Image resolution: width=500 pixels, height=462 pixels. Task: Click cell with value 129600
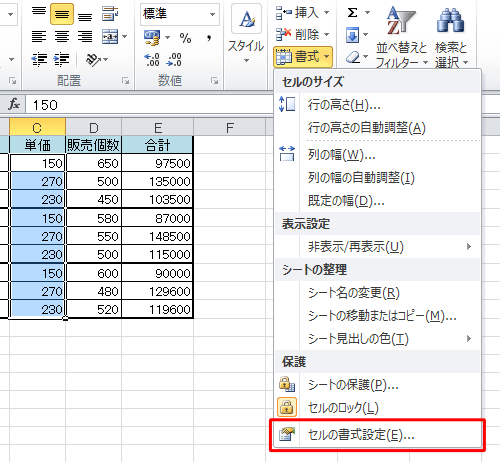pos(158,291)
